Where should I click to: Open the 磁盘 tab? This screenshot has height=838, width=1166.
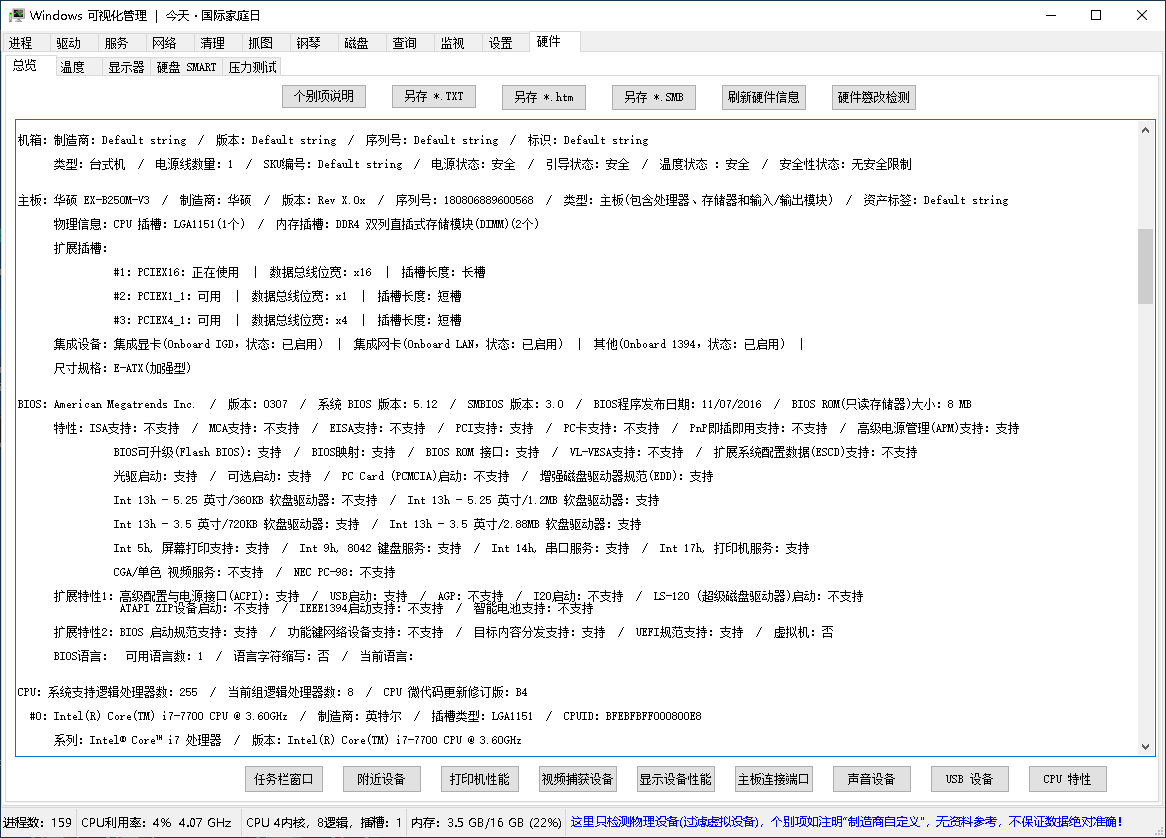point(356,43)
